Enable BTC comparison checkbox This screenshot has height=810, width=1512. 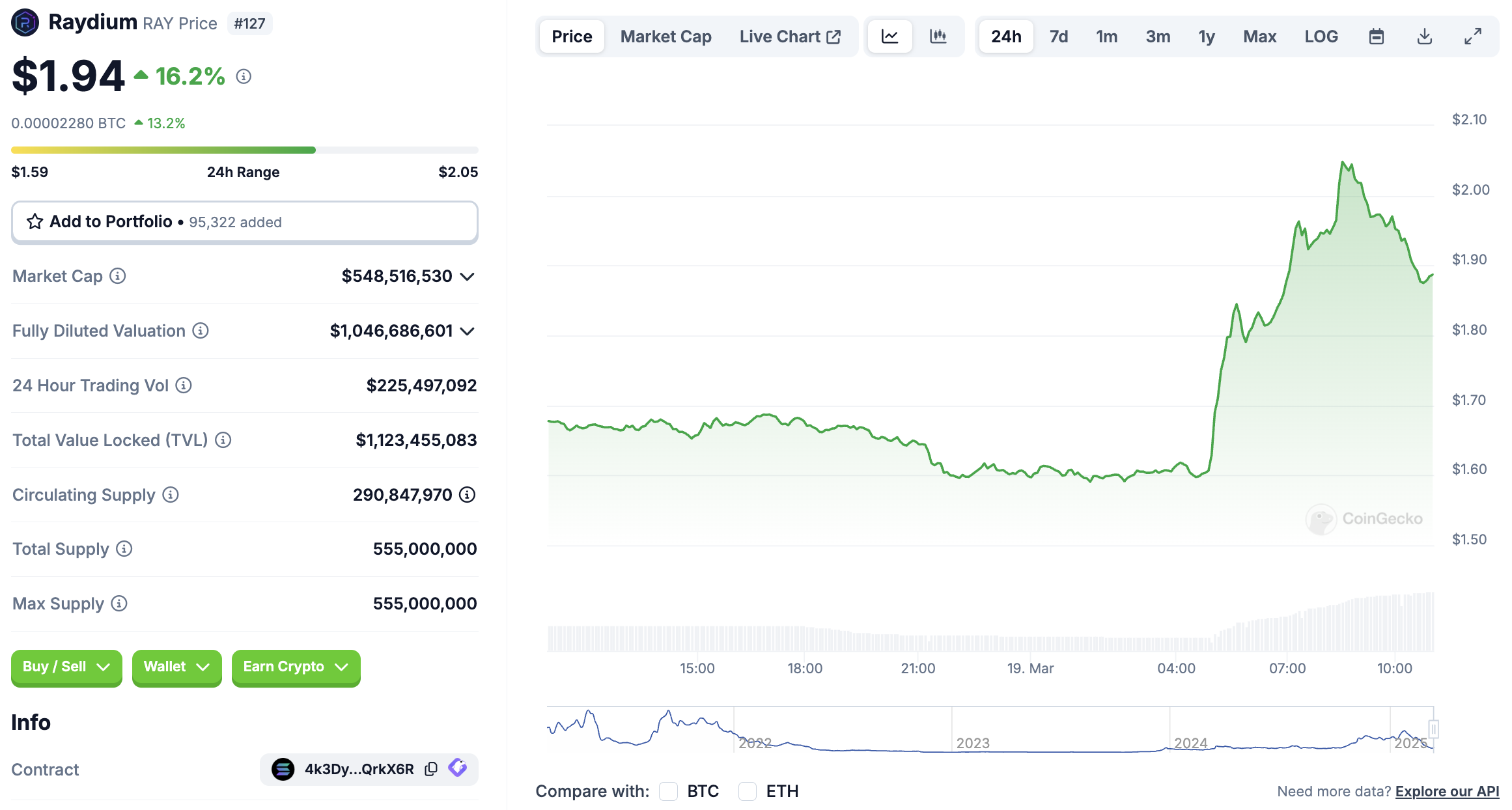[669, 791]
